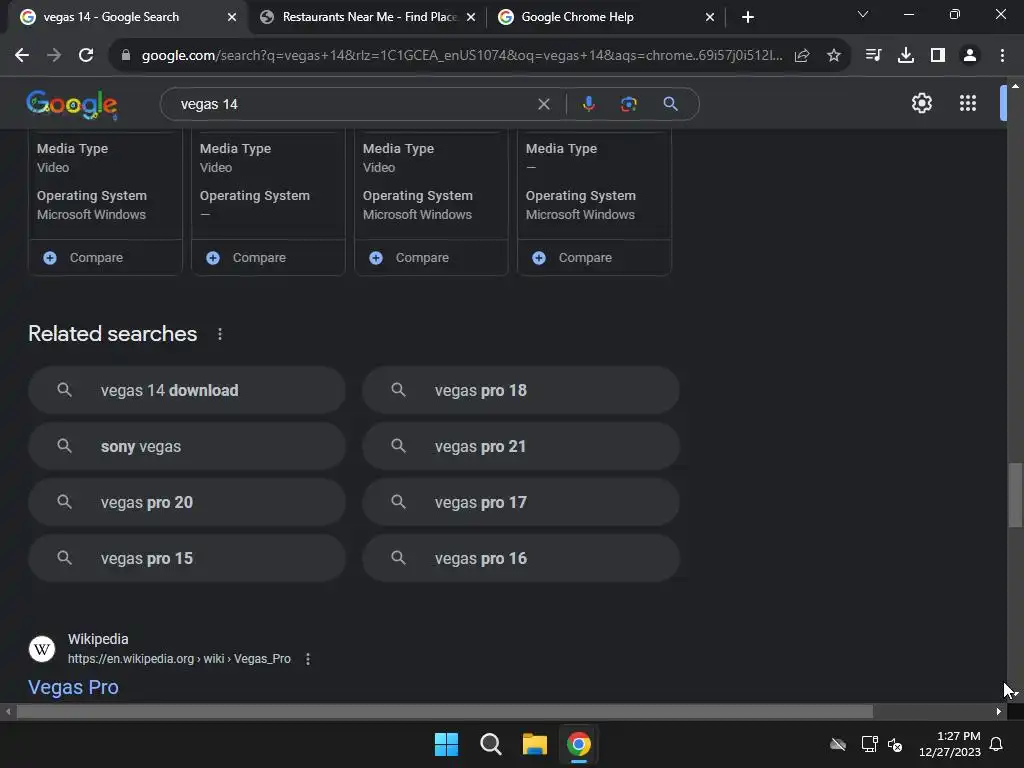1024x768 pixels.
Task: Open the notifications bell
Action: 996,744
